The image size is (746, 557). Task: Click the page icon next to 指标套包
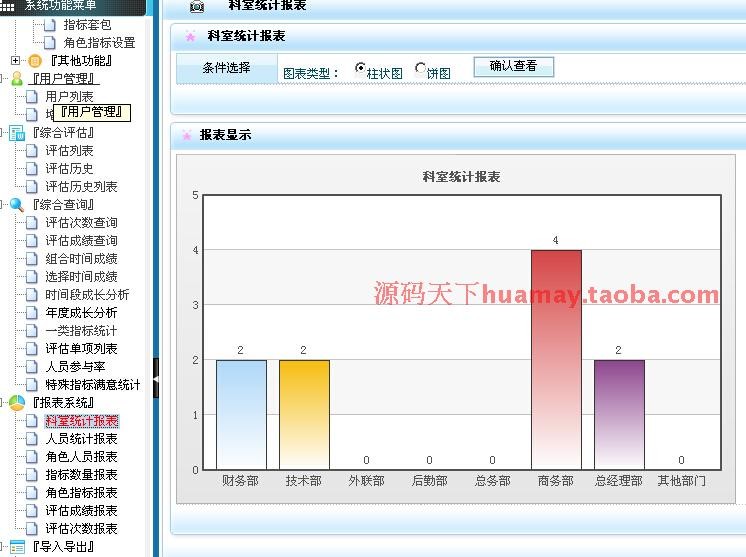coord(50,25)
